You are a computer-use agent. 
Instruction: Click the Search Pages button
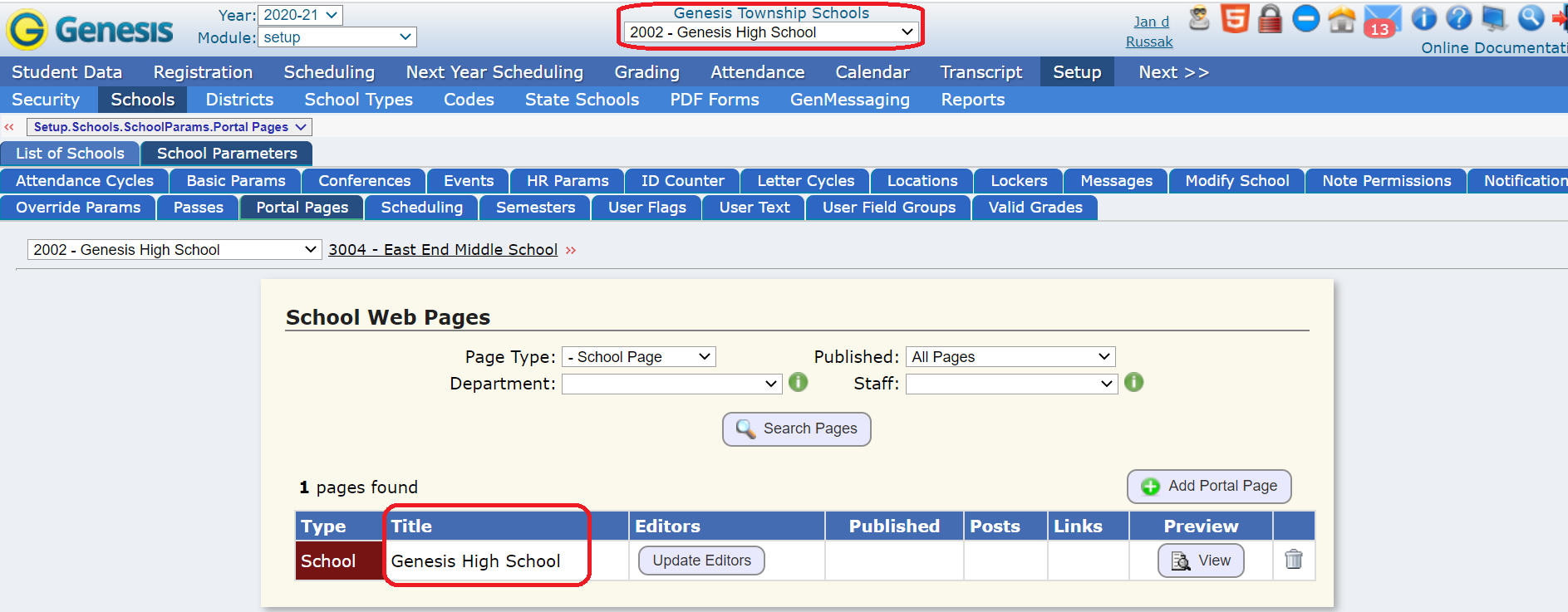coord(796,428)
